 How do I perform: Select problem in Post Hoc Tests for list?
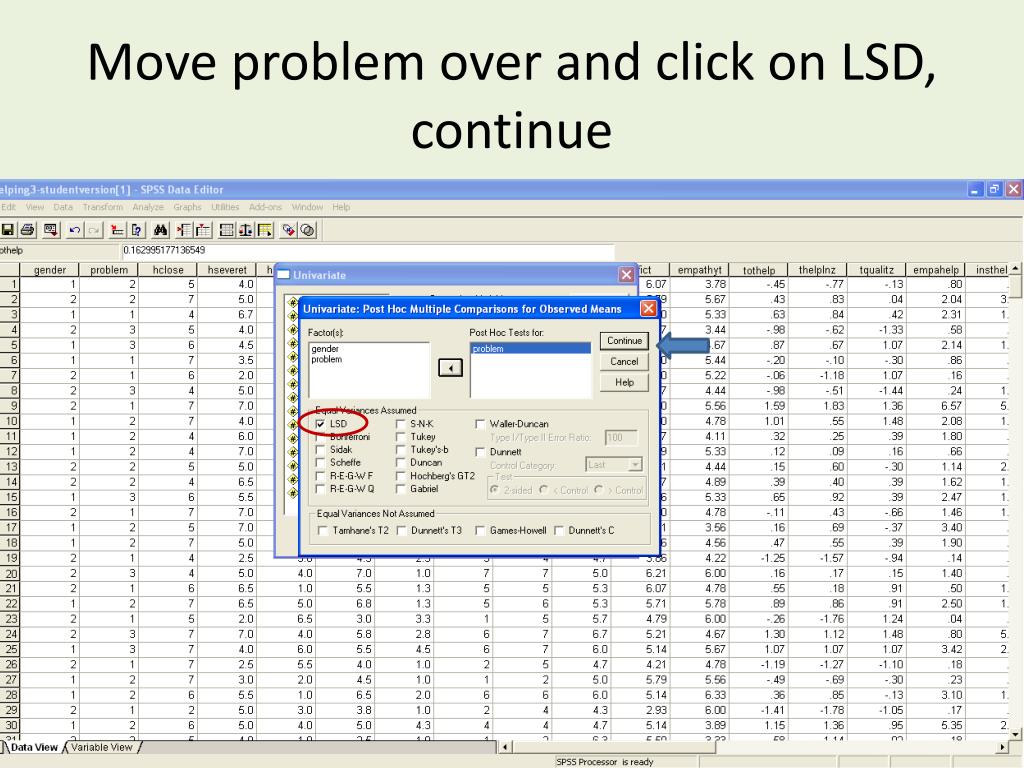pos(530,349)
